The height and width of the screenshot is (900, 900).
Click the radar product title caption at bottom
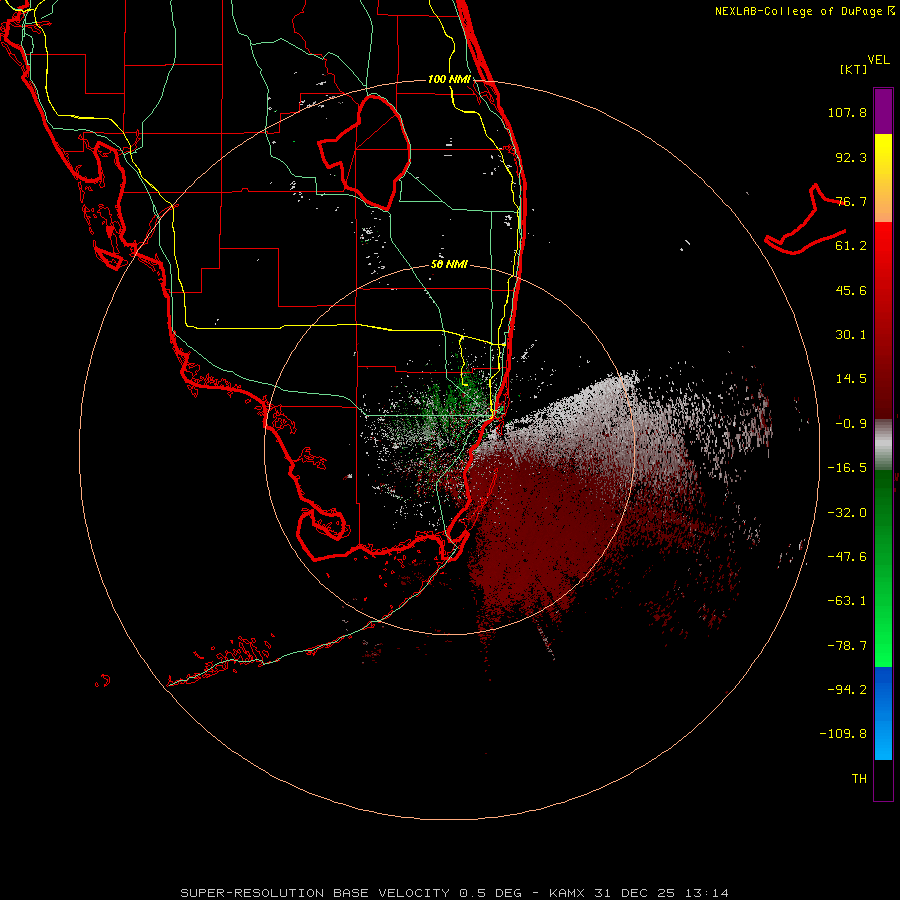[454, 893]
